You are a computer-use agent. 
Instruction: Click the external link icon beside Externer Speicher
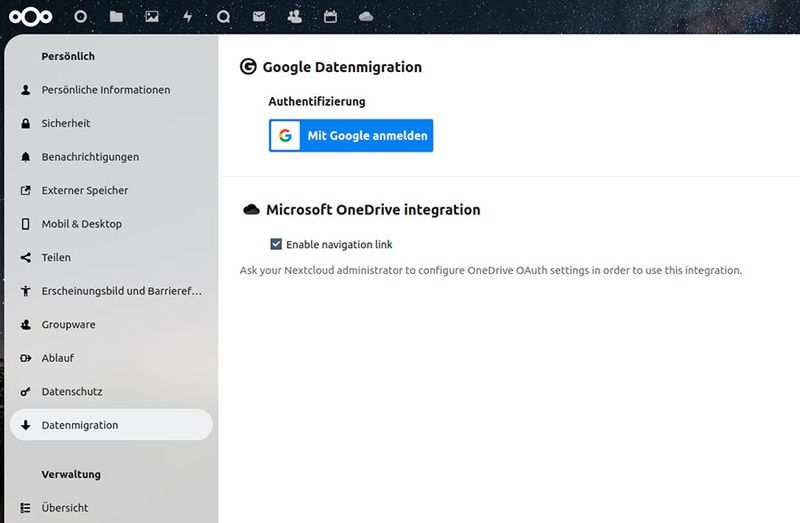pyautogui.click(x=26, y=190)
